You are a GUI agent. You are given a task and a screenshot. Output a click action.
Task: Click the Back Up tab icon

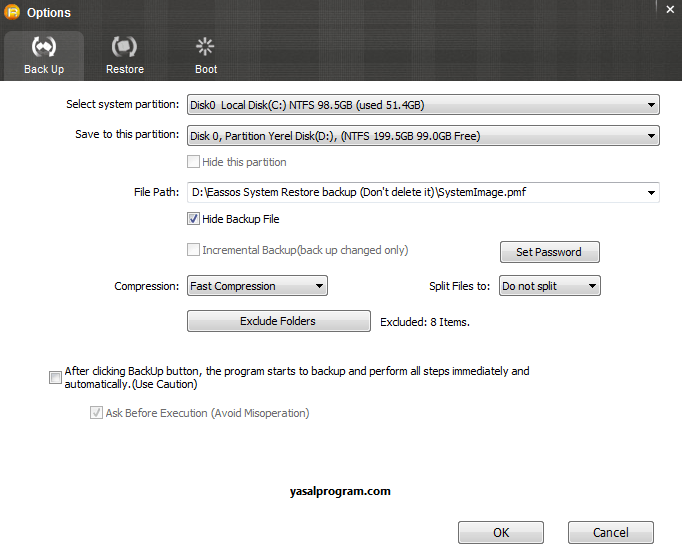[44, 46]
